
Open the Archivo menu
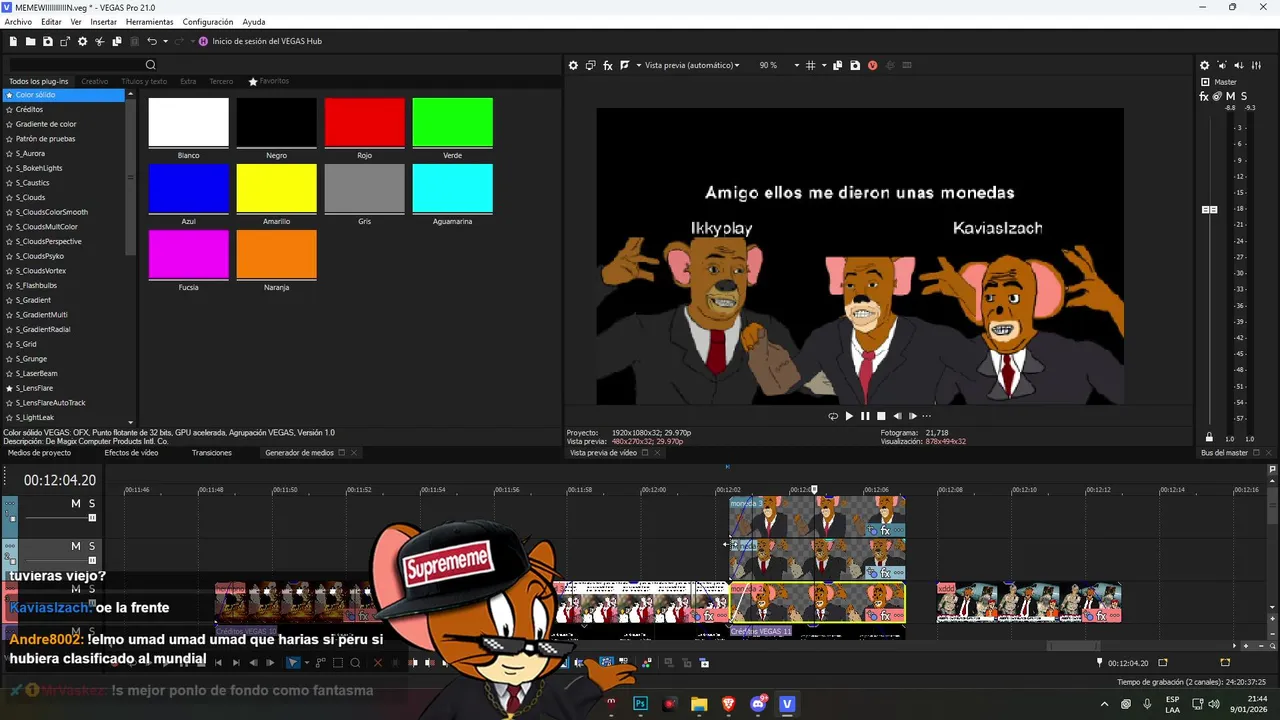(x=18, y=22)
